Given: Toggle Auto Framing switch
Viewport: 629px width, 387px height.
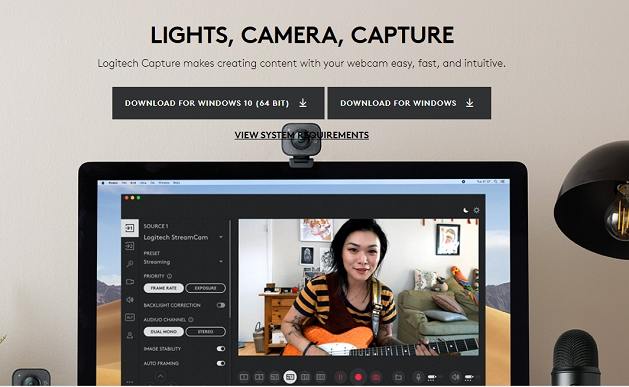Looking at the screenshot, I should (221, 363).
